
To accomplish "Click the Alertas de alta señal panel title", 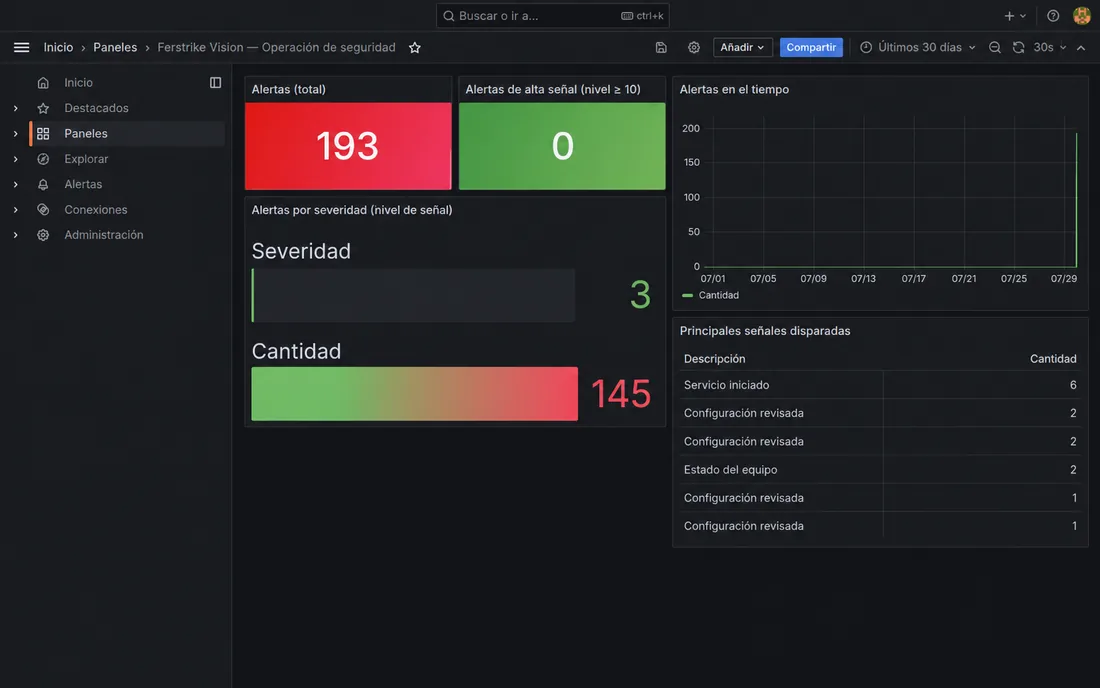I will pos(553,89).
